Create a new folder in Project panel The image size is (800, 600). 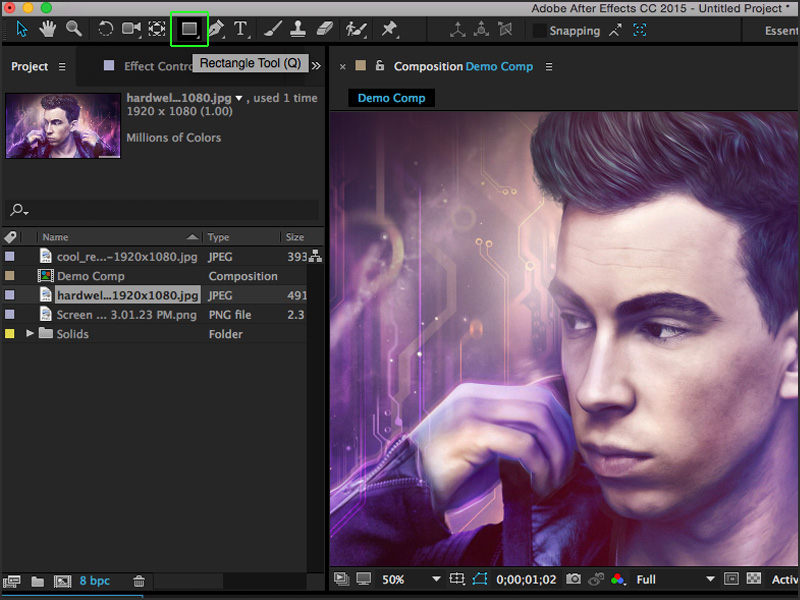pos(37,581)
